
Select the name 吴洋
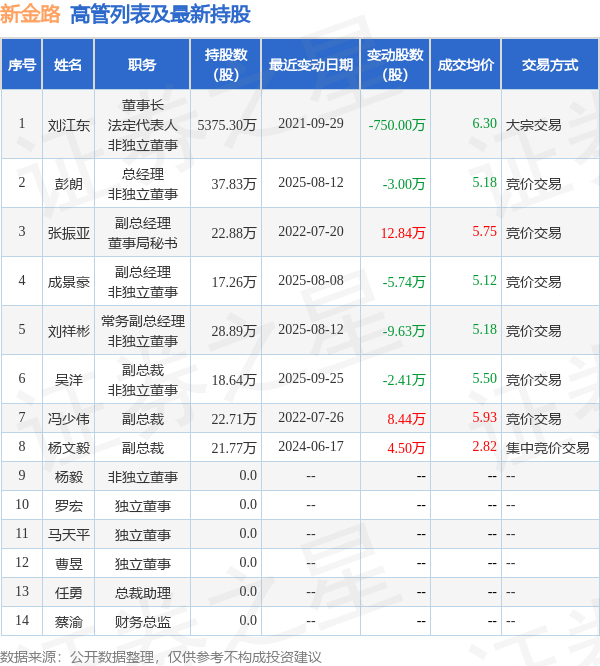click(x=68, y=380)
